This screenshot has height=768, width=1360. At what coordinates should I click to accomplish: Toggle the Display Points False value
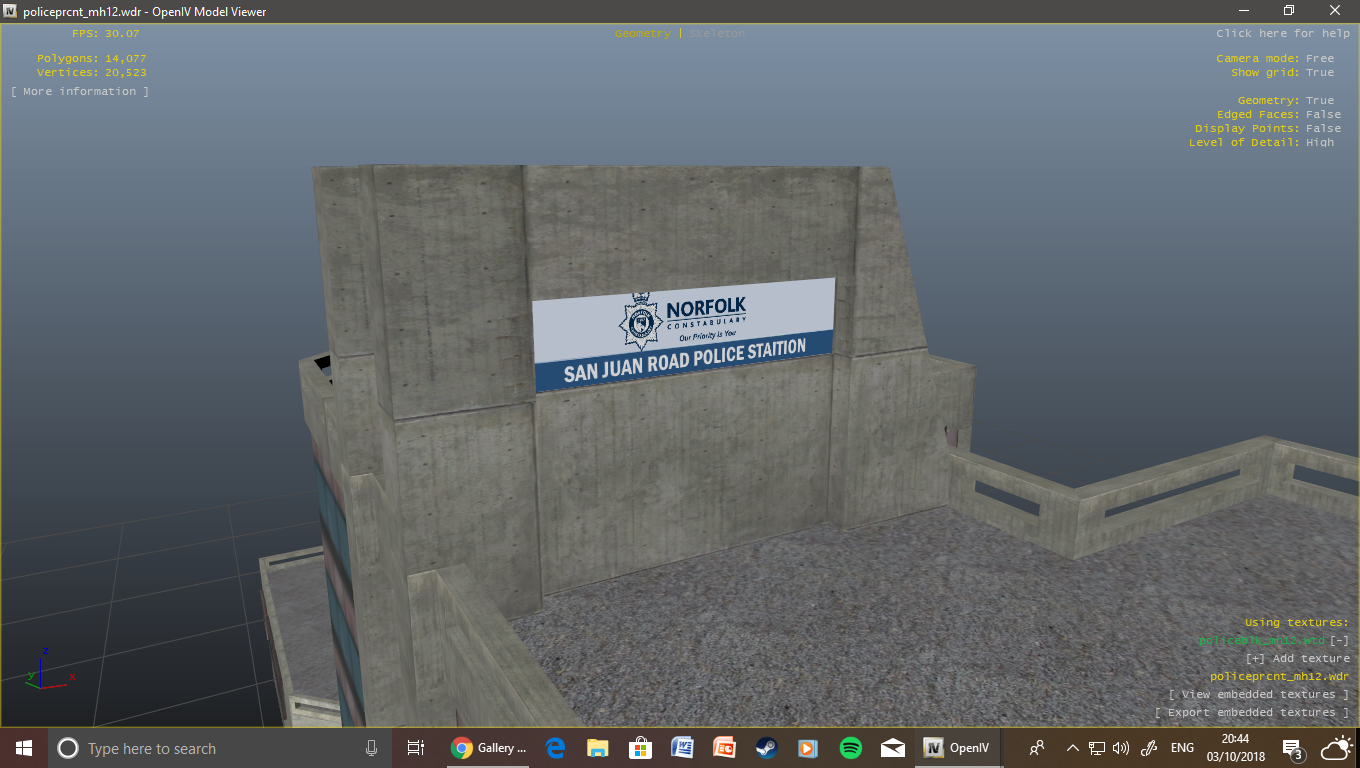[1323, 129]
